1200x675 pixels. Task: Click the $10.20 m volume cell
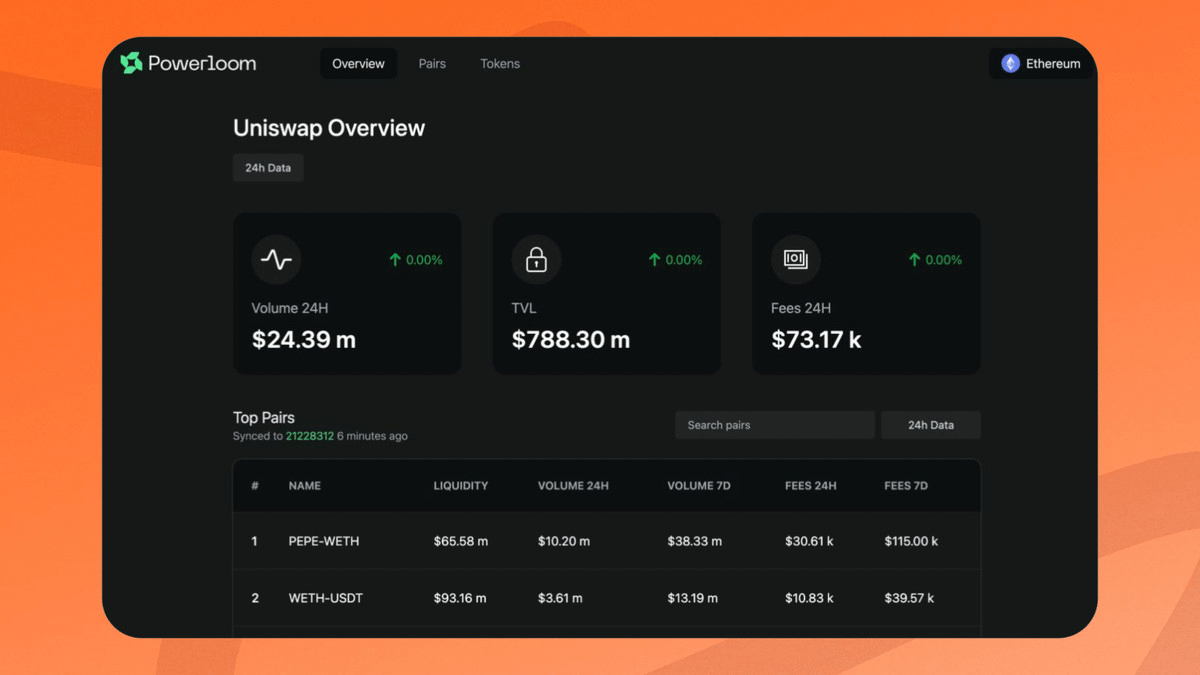pos(564,541)
